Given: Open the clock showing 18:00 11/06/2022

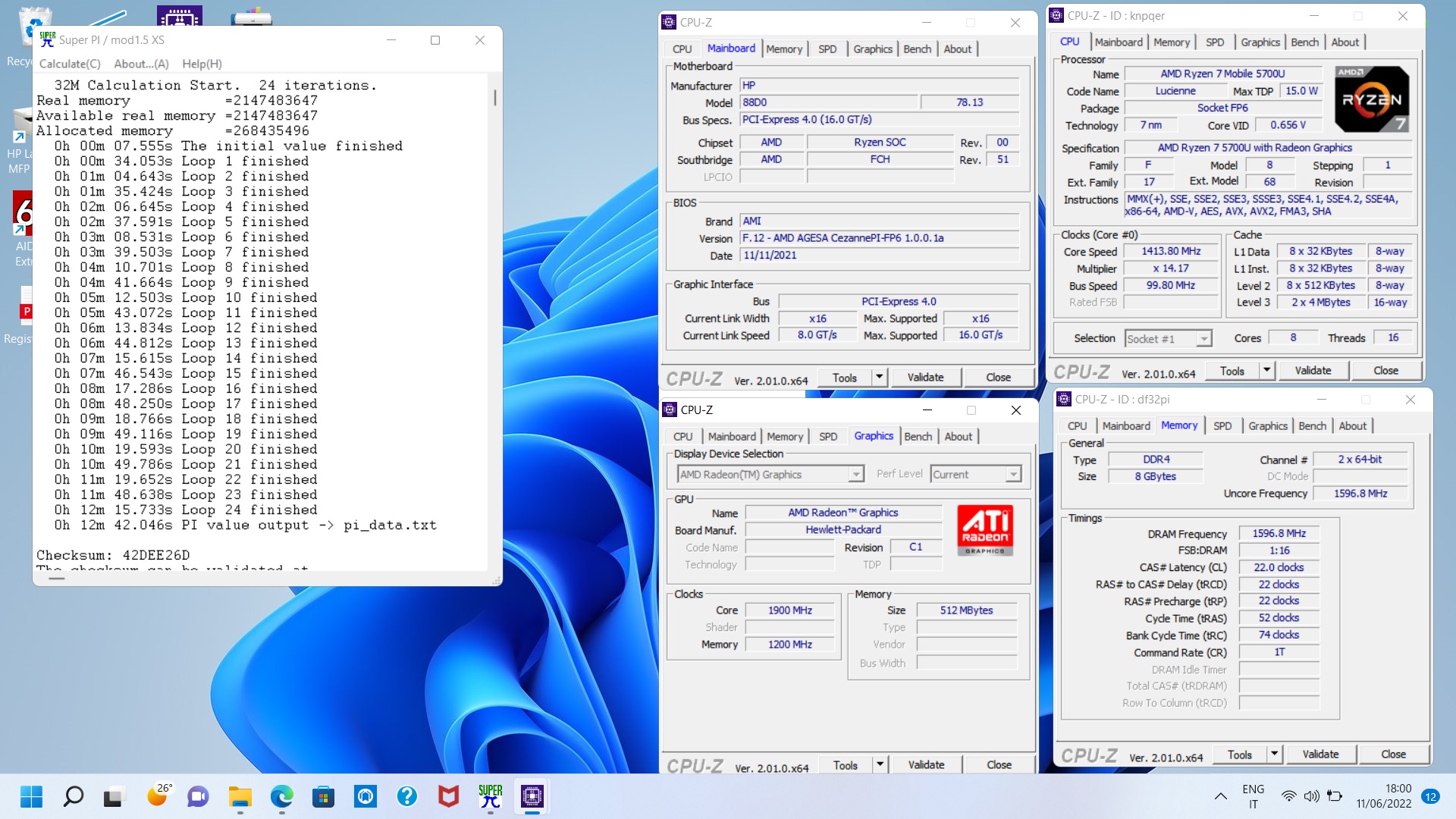Looking at the screenshot, I should (1384, 796).
